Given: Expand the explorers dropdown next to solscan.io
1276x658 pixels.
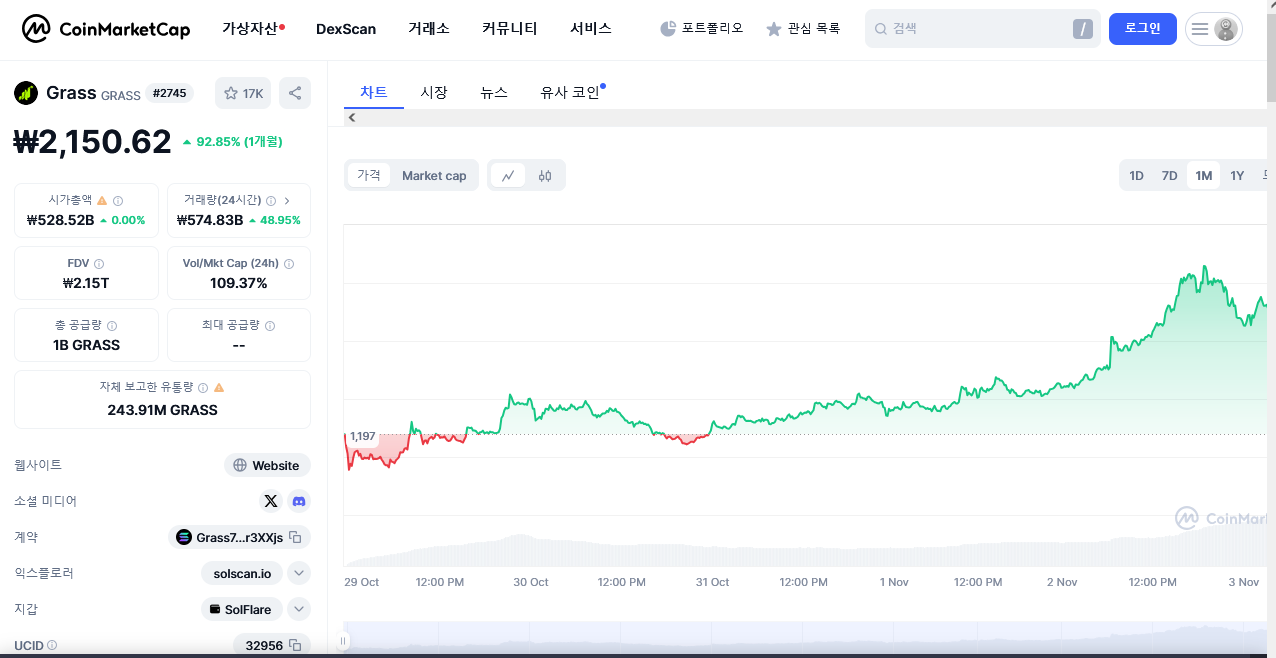Looking at the screenshot, I should click(x=299, y=573).
